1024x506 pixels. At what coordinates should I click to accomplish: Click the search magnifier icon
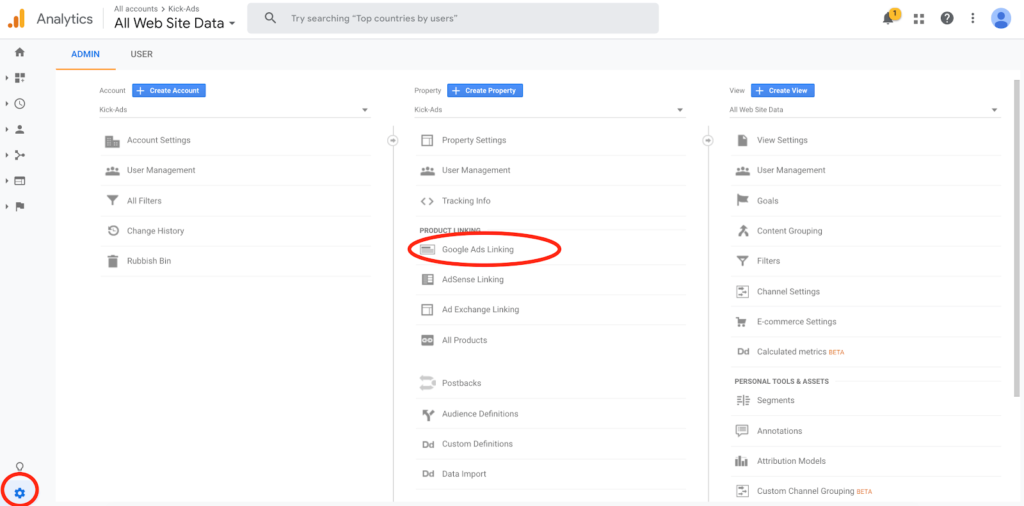tap(270, 18)
